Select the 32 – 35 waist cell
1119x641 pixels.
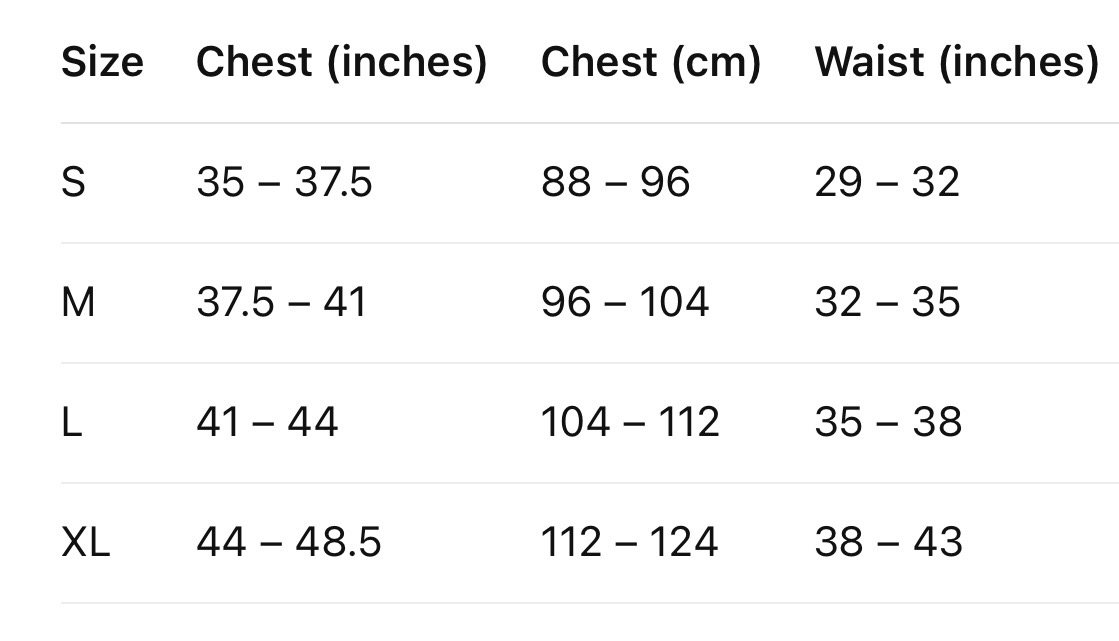(887, 302)
